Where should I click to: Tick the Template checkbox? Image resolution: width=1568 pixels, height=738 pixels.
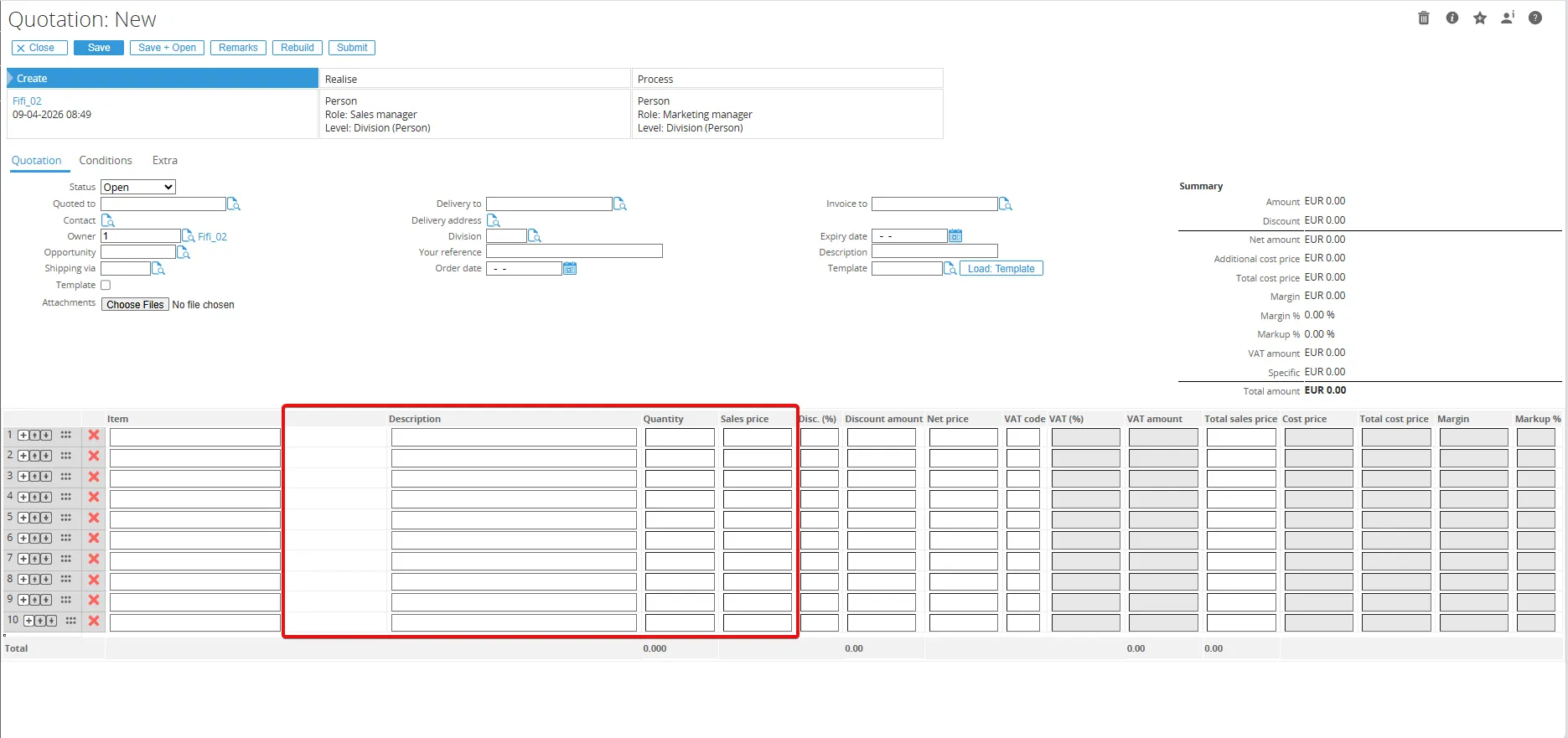(106, 285)
